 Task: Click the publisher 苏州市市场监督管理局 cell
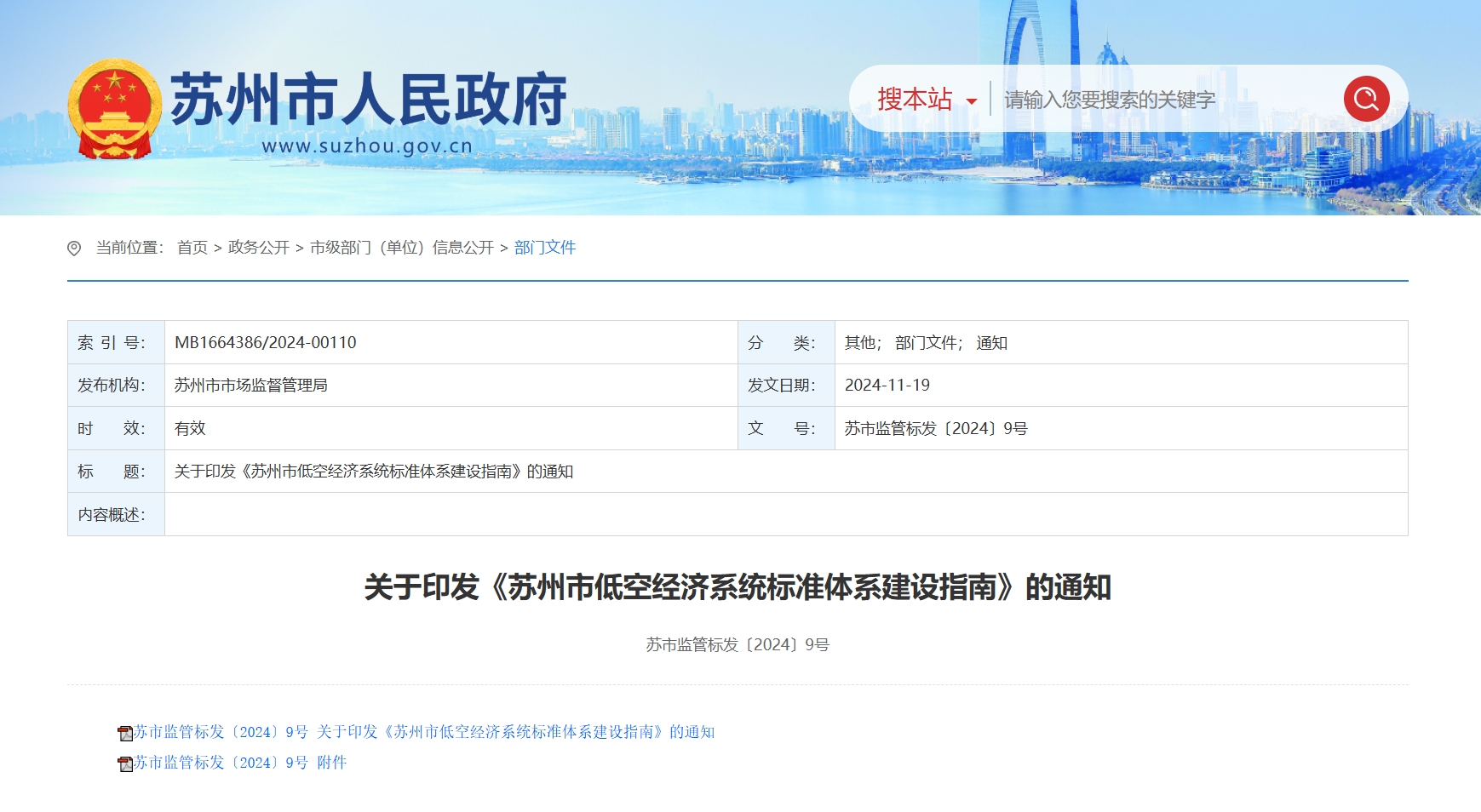point(250,386)
